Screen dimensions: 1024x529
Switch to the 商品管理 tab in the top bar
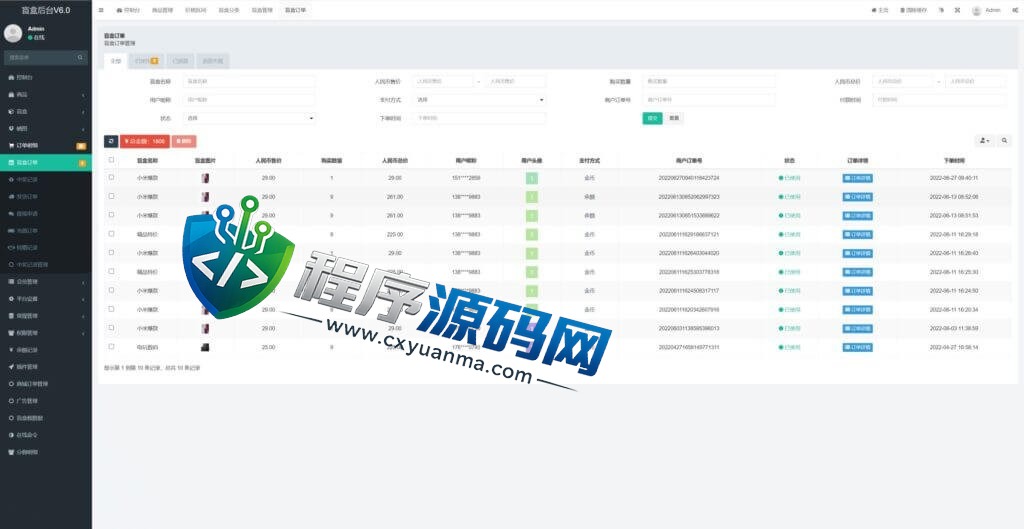[x=162, y=10]
